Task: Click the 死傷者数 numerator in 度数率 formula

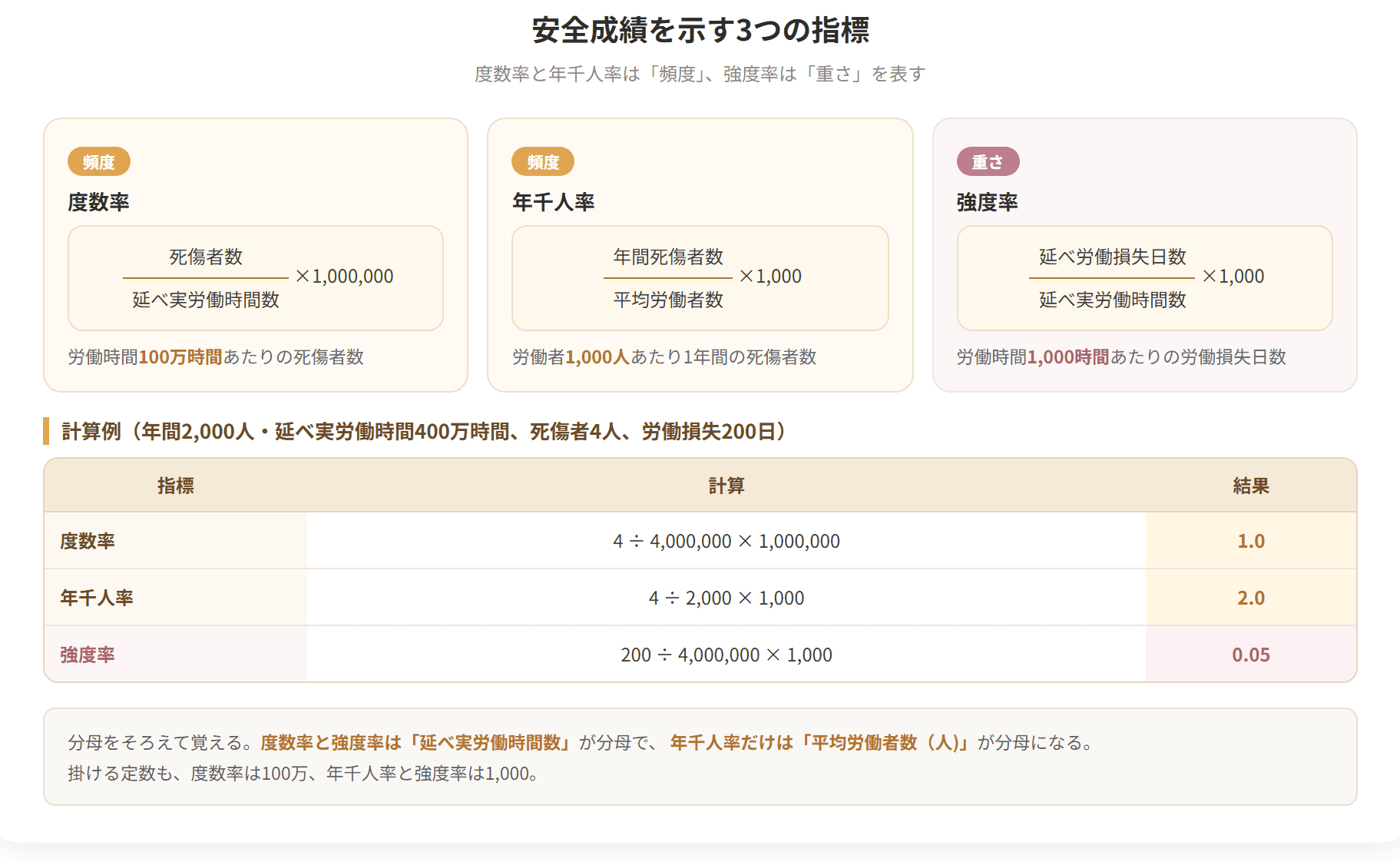Action: [206, 257]
